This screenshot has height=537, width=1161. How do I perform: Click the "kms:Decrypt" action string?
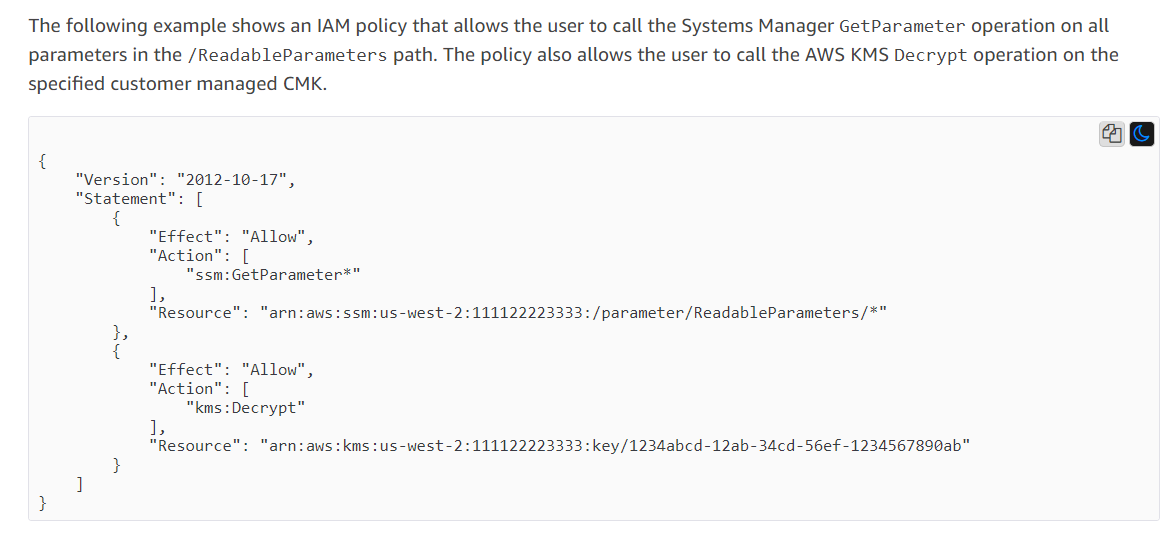click(245, 408)
